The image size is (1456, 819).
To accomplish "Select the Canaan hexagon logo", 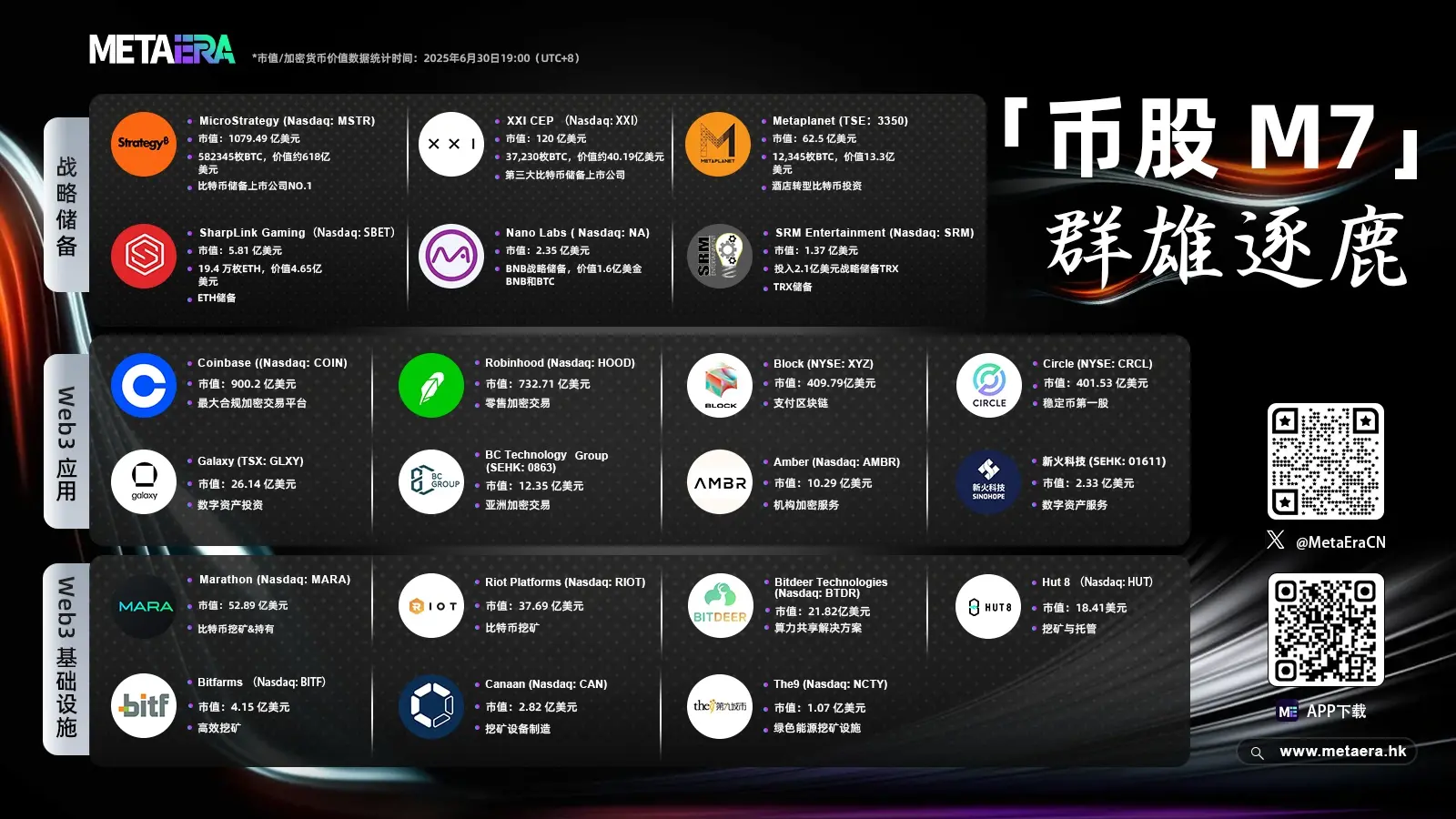I will tap(430, 706).
